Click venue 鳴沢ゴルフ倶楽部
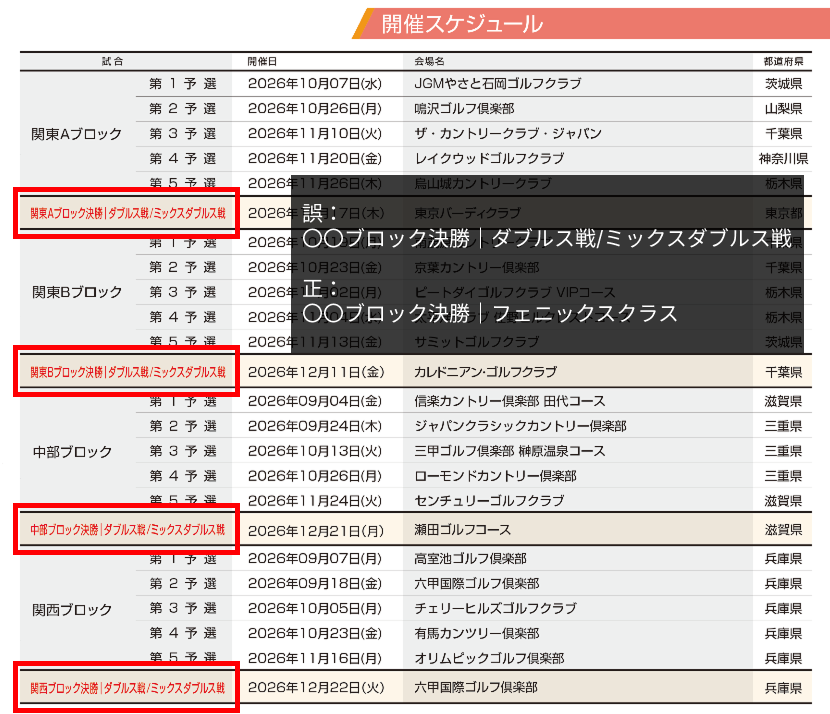Viewport: 830px width, 714px height. click(464, 109)
